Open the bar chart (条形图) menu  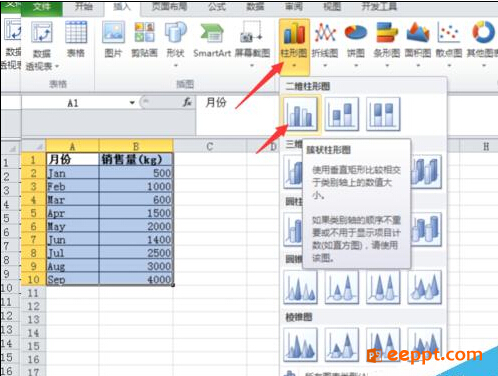click(x=387, y=44)
